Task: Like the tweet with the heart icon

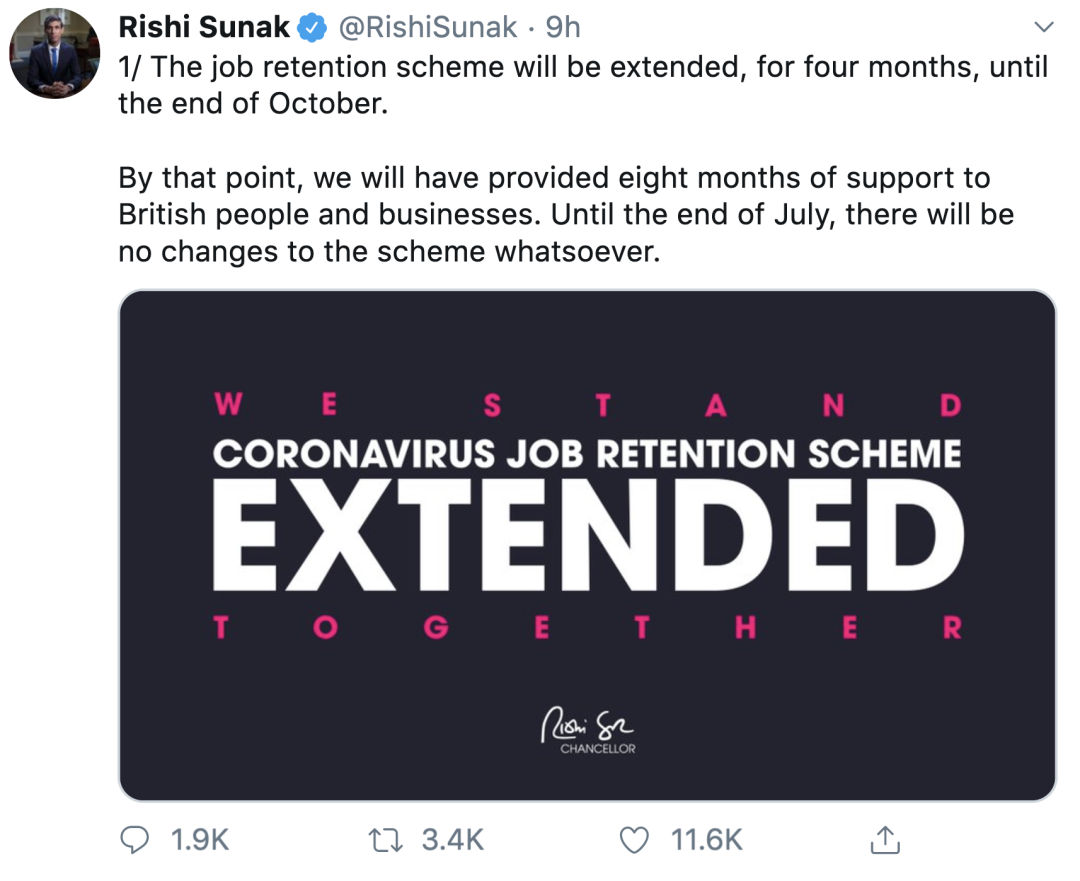Action: (634, 840)
